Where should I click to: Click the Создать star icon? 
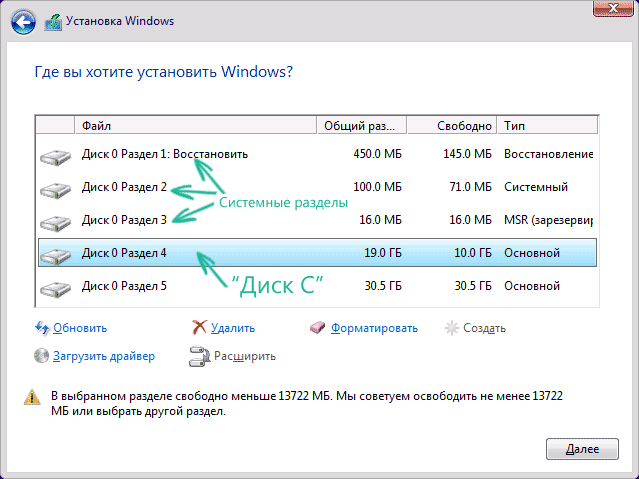tap(453, 328)
